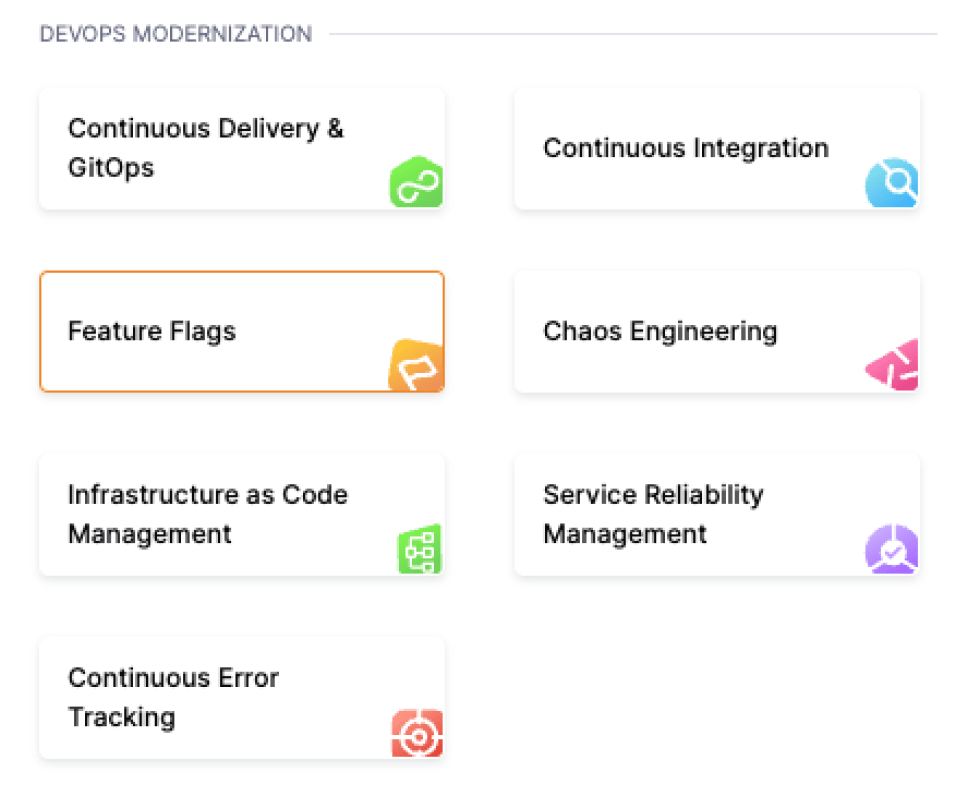Click 'Chaos Engineering' title text

pos(660,331)
